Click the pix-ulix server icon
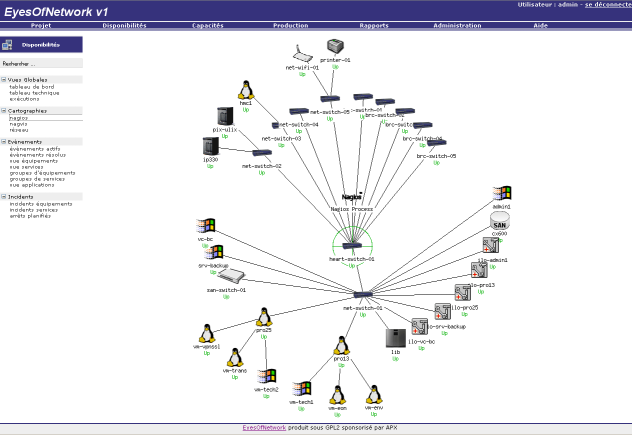The width and height of the screenshot is (632, 435). (x=225, y=116)
